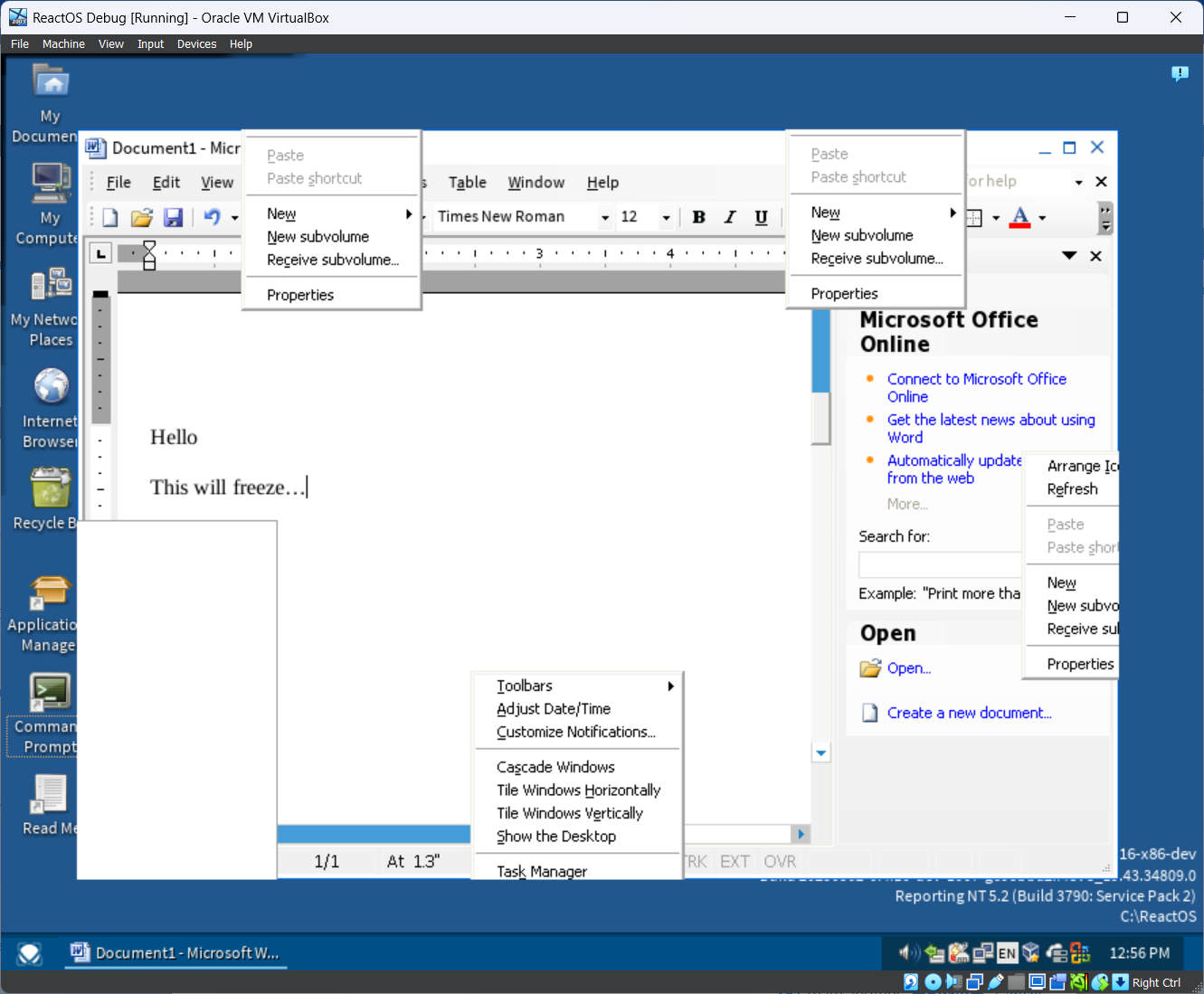Click the Applications Manager desktop icon

pos(43,614)
